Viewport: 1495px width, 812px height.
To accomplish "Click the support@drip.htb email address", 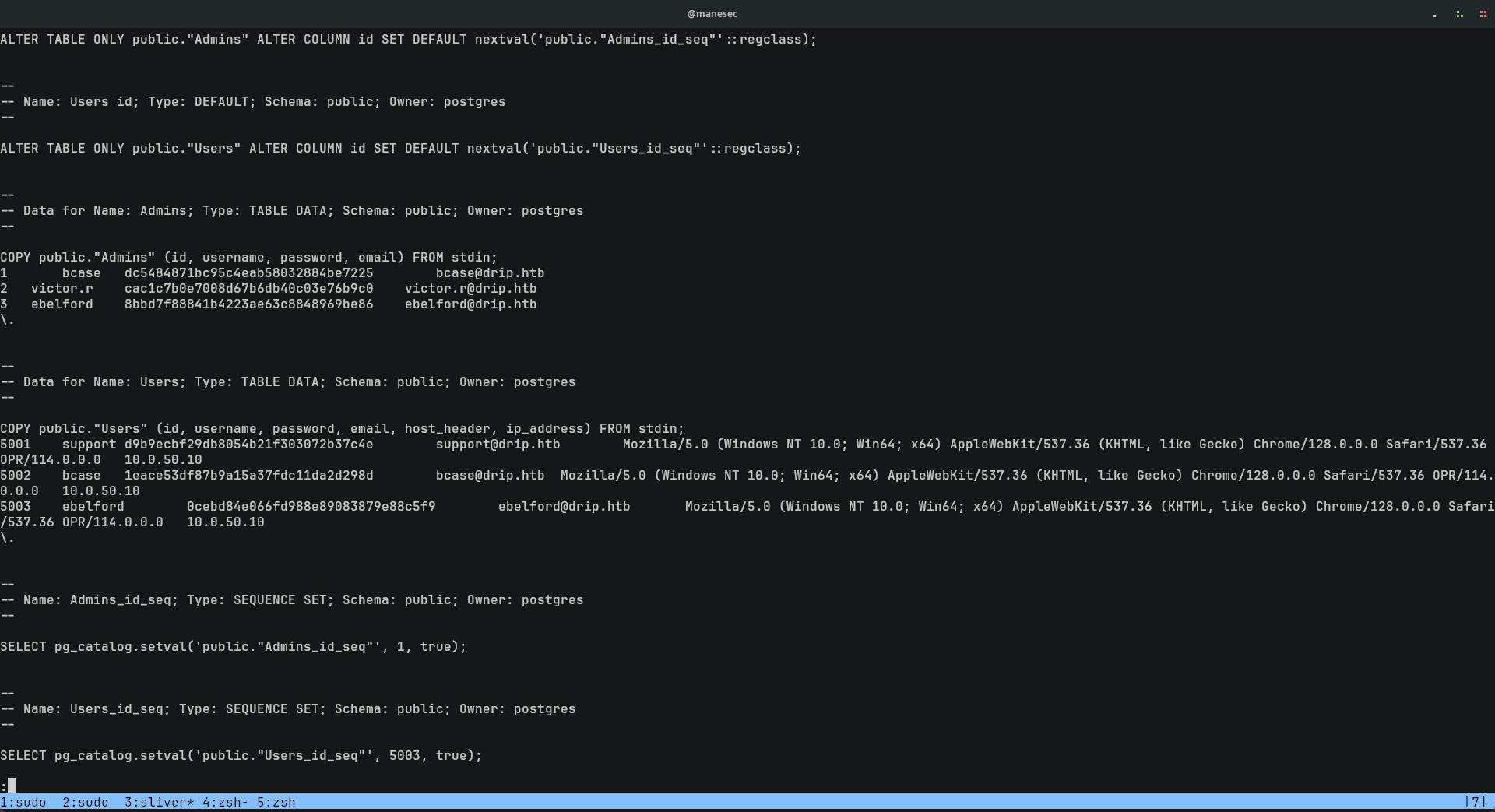I will tap(498, 445).
